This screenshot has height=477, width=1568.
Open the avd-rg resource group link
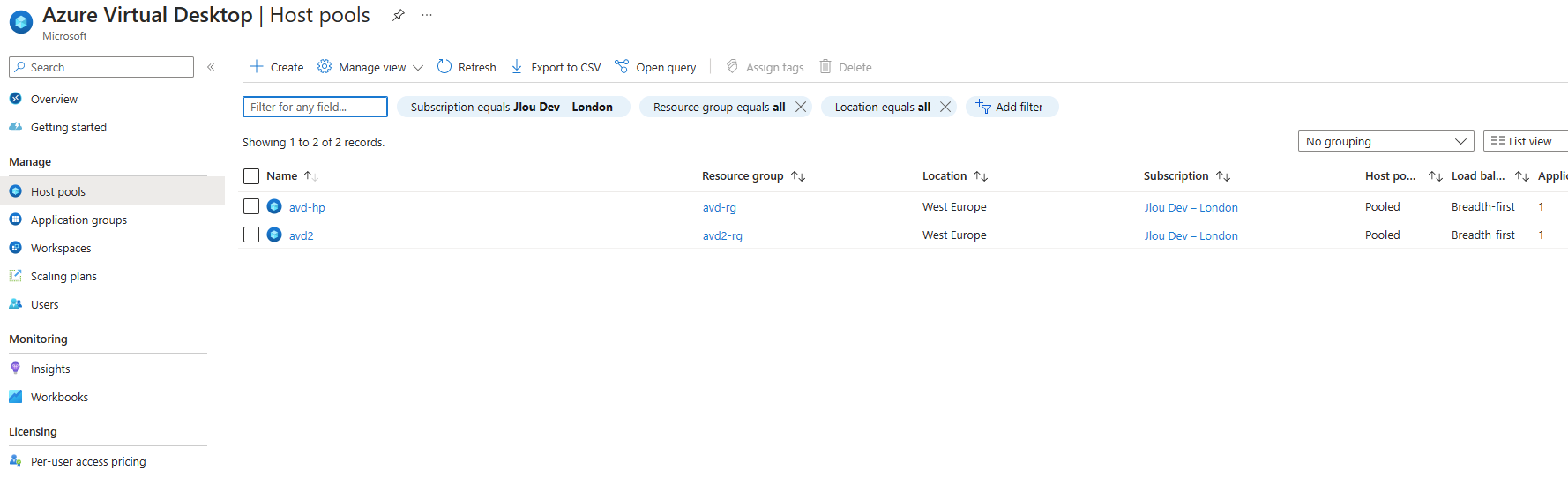(x=719, y=207)
